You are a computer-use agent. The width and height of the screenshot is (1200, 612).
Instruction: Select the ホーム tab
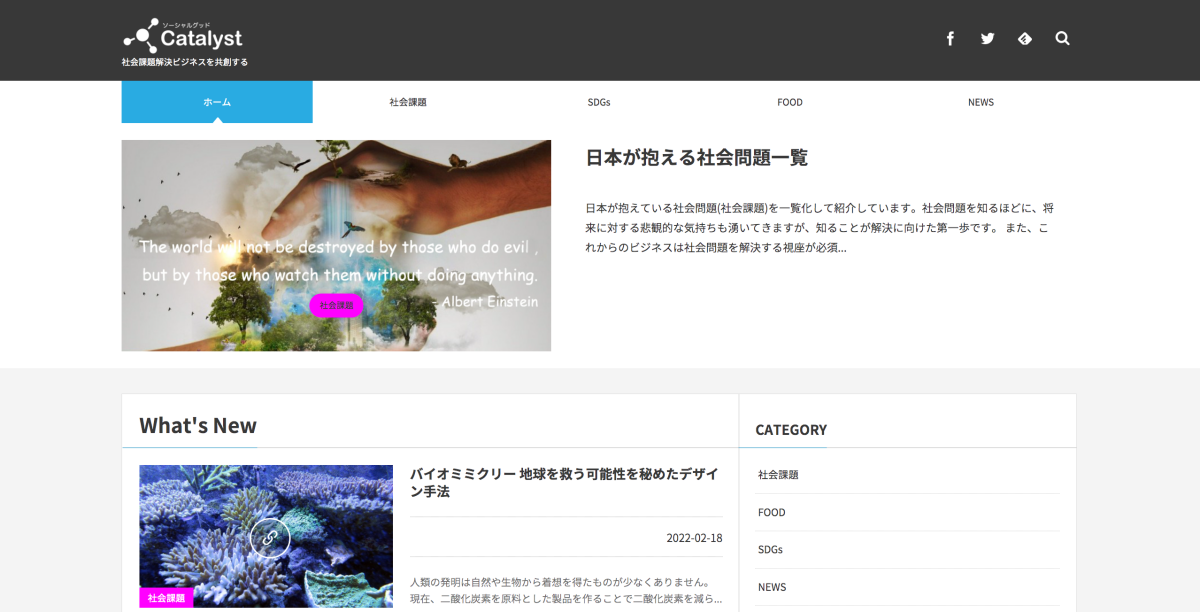click(217, 102)
